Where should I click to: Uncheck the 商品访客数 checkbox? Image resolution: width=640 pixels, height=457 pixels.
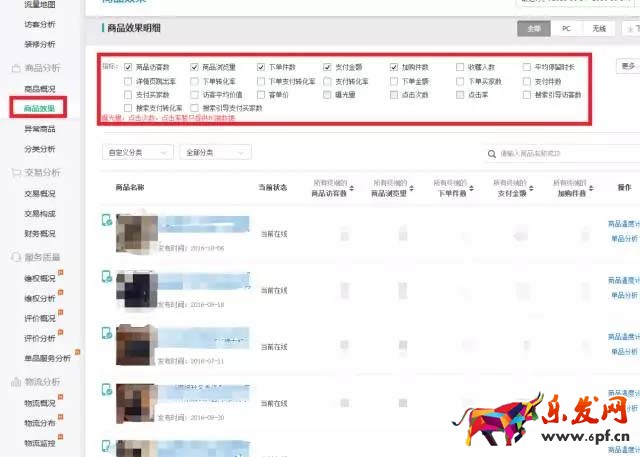(128, 68)
